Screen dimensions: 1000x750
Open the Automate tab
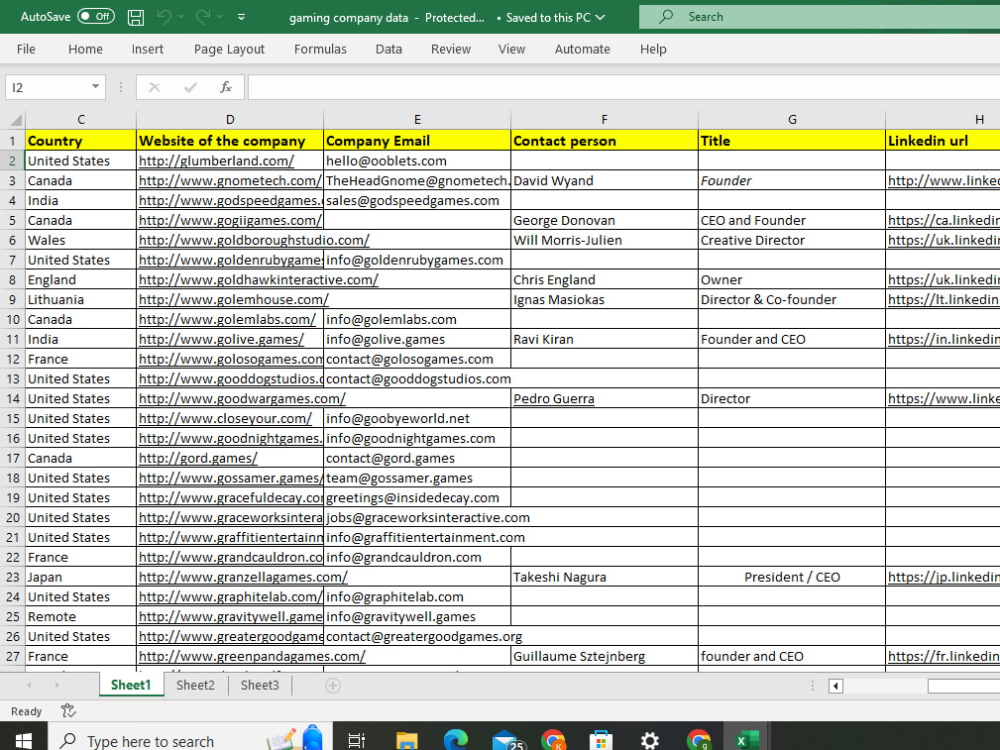point(582,49)
